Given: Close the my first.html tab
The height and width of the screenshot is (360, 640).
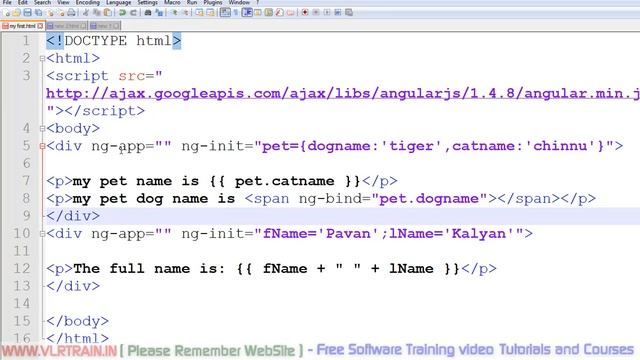Looking at the screenshot, I should click(x=40, y=26).
